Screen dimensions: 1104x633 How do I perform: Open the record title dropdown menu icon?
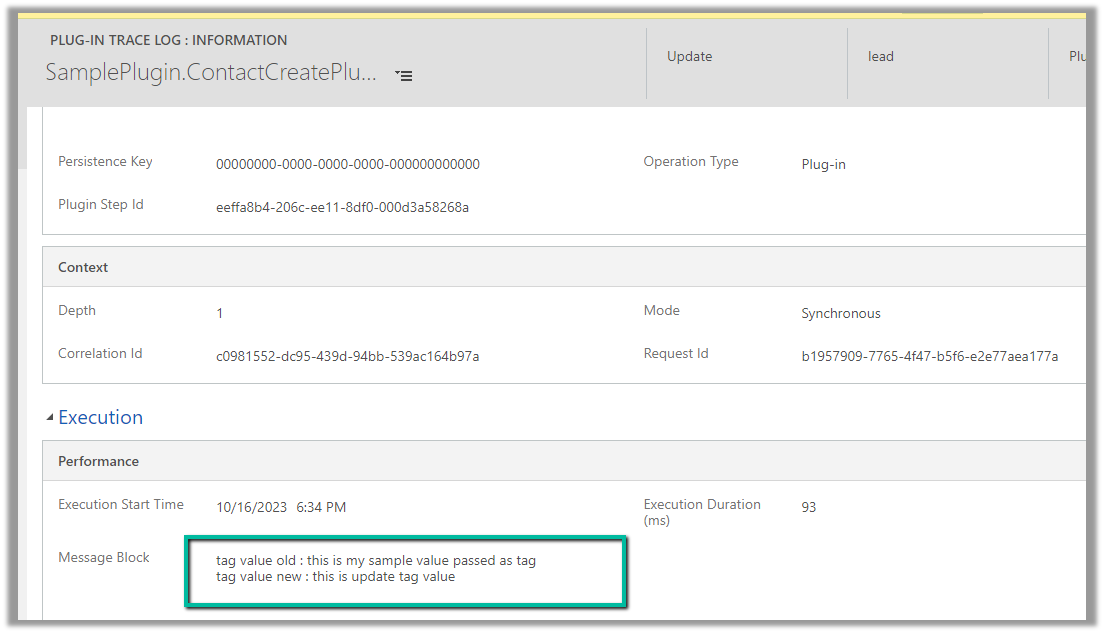tap(404, 75)
